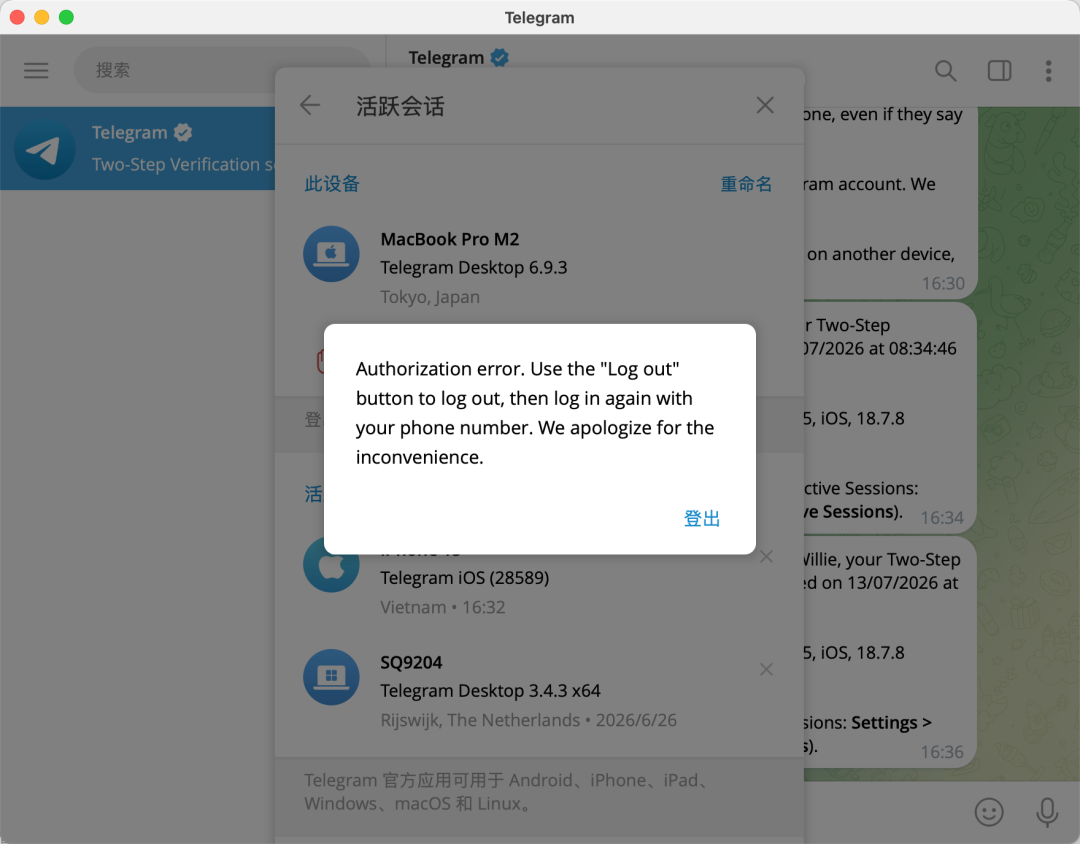Click the 此设备 section heading

(x=332, y=184)
